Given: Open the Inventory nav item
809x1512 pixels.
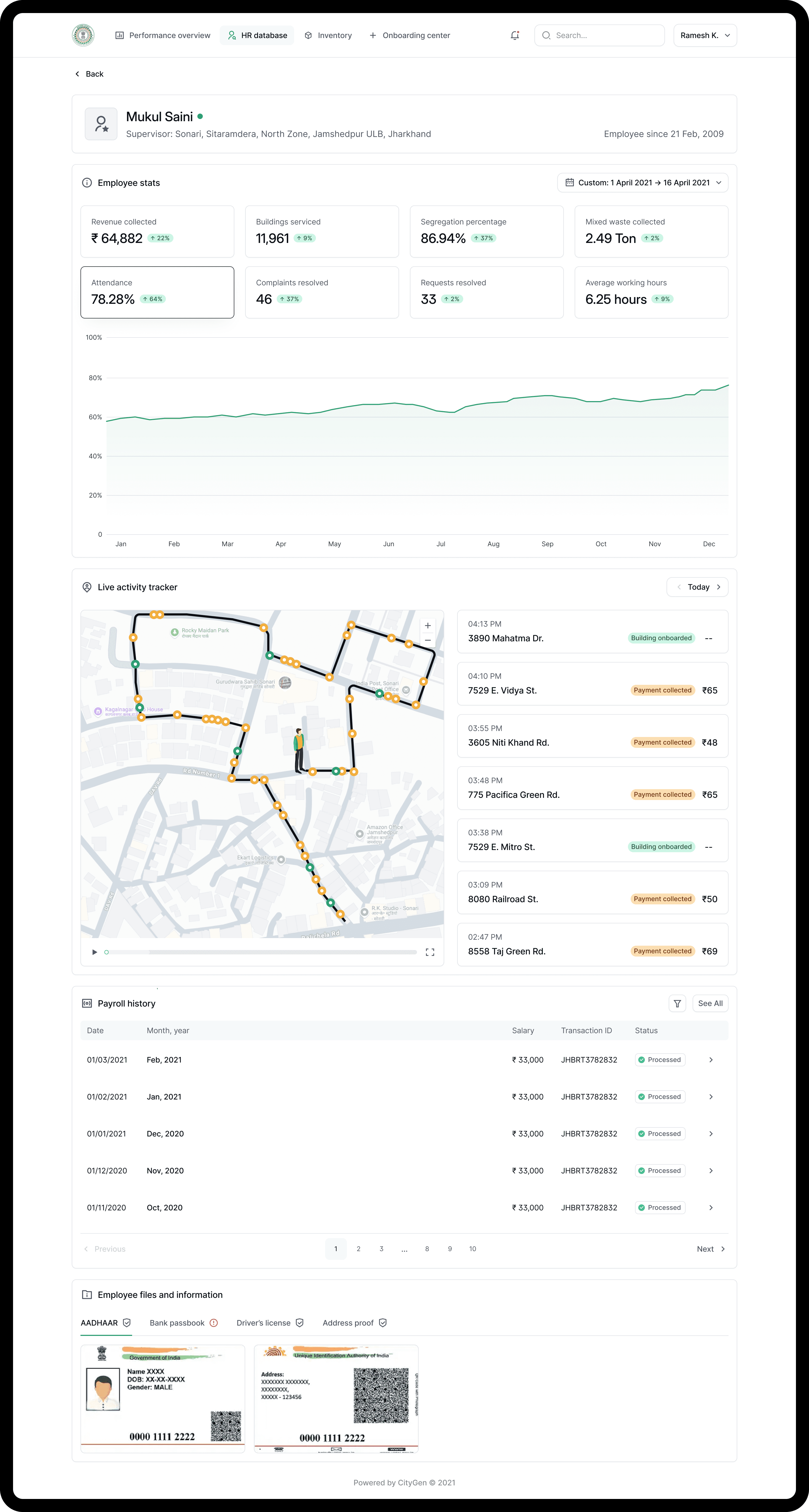Looking at the screenshot, I should pyautogui.click(x=328, y=35).
